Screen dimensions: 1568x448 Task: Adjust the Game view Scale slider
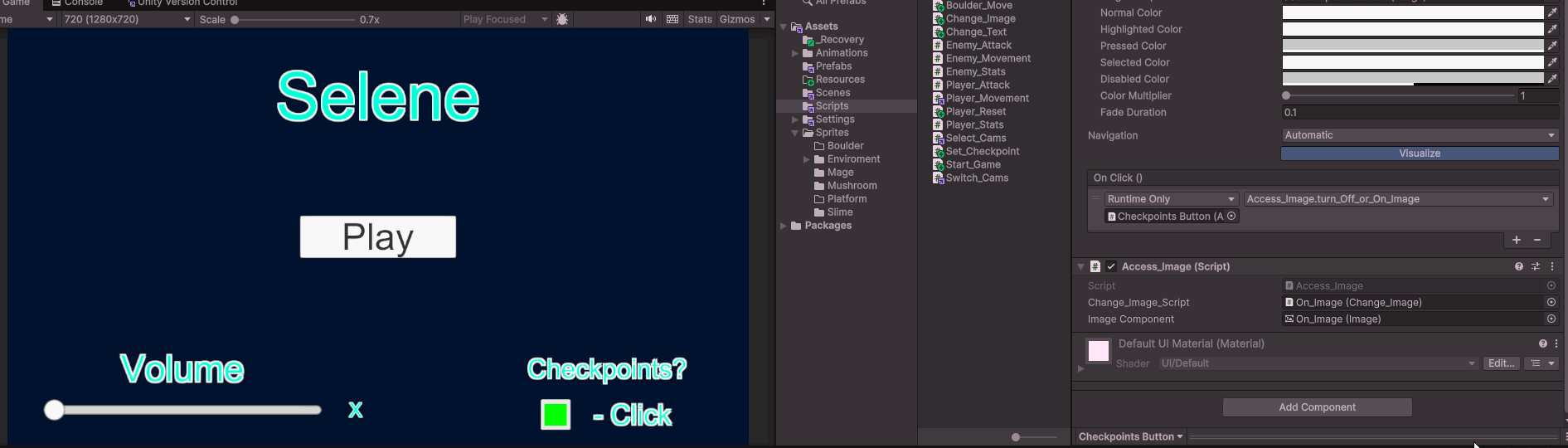[294, 19]
